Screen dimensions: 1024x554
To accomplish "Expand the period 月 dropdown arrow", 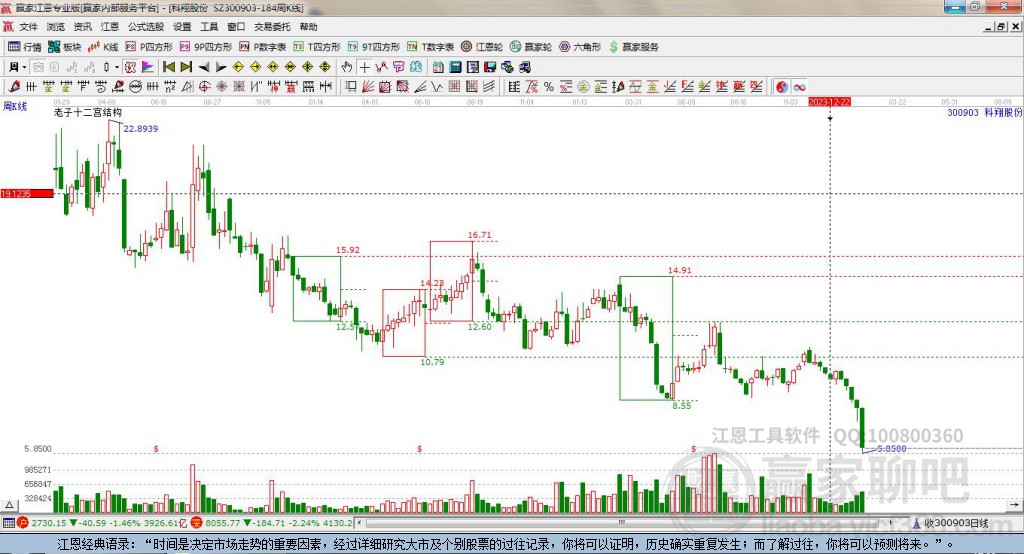I will [24, 67].
